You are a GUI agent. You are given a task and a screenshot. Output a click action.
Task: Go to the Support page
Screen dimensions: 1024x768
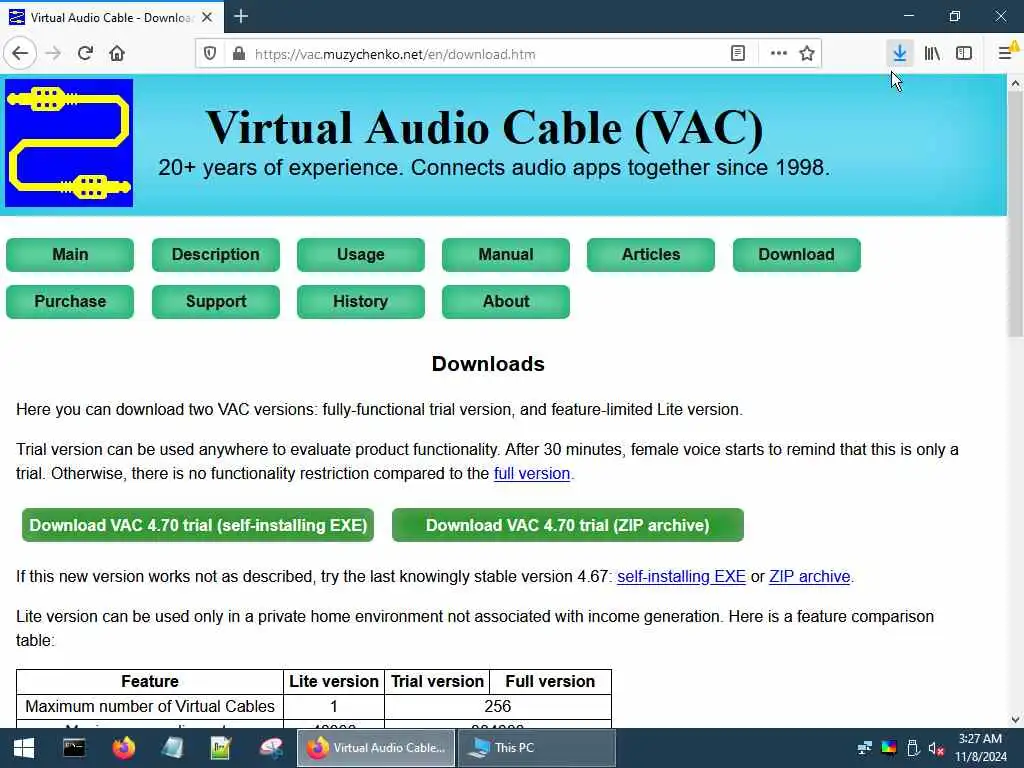(x=216, y=301)
